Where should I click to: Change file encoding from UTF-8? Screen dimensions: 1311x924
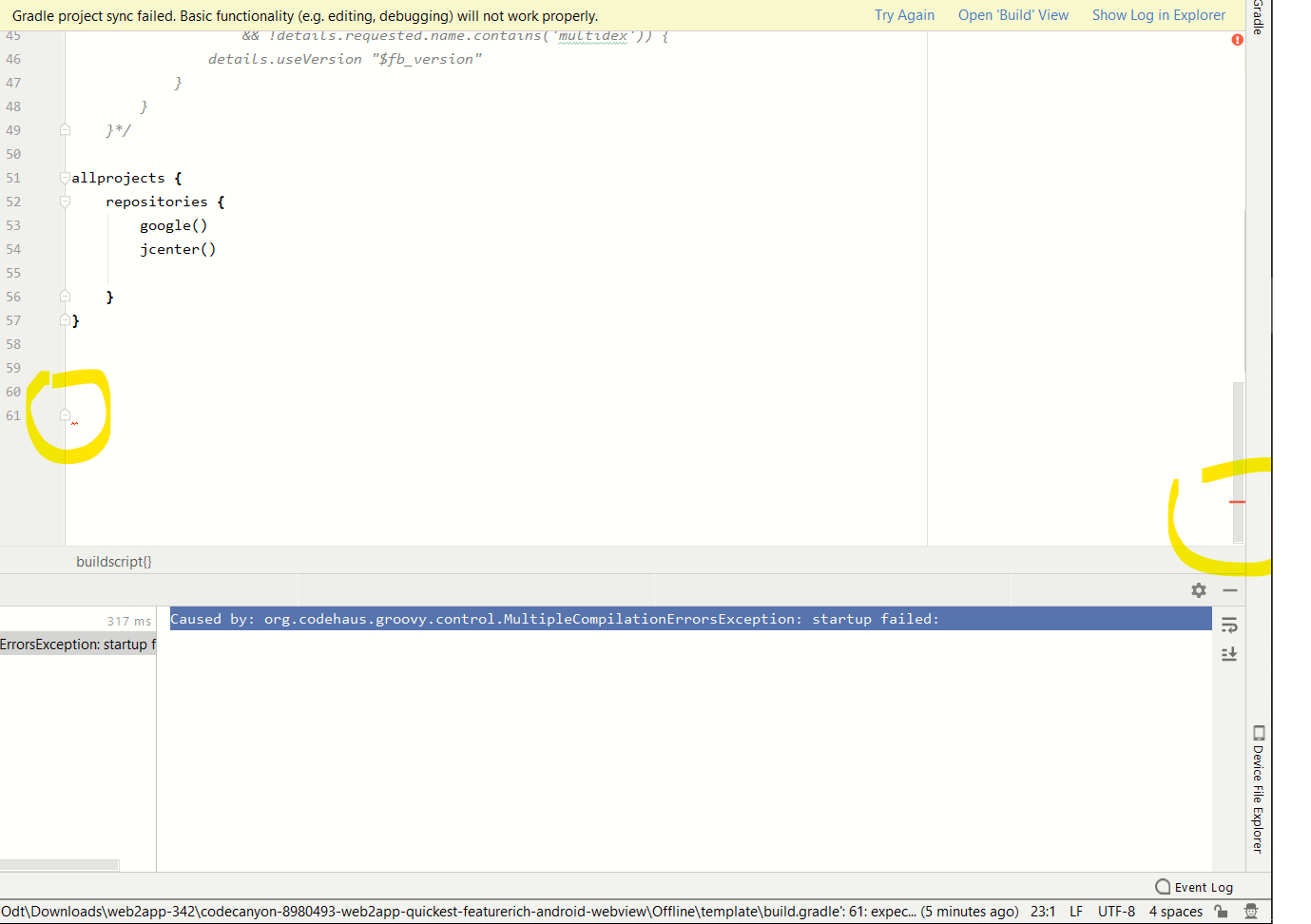pyautogui.click(x=1115, y=911)
